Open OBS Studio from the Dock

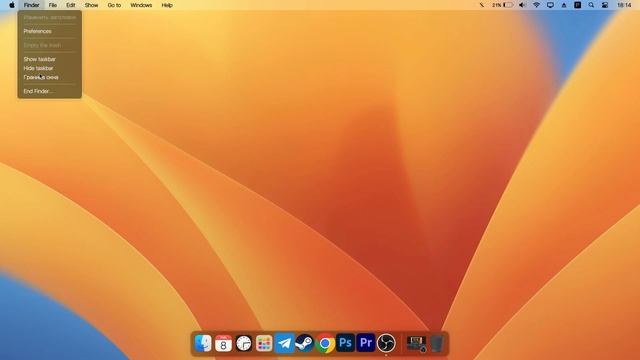tap(386, 343)
